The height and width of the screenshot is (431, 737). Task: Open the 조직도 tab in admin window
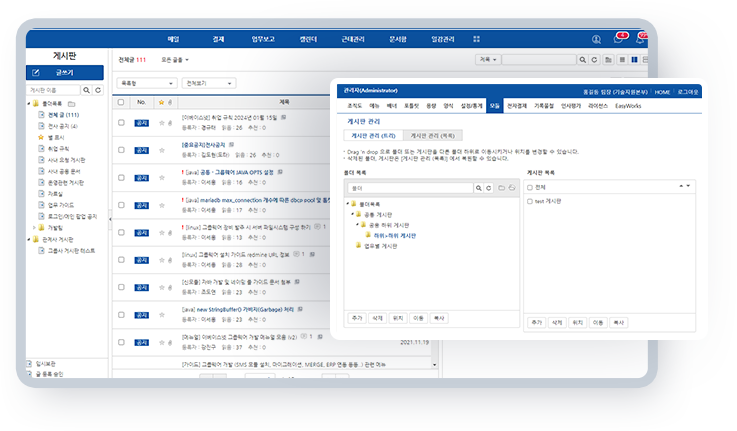pos(354,106)
